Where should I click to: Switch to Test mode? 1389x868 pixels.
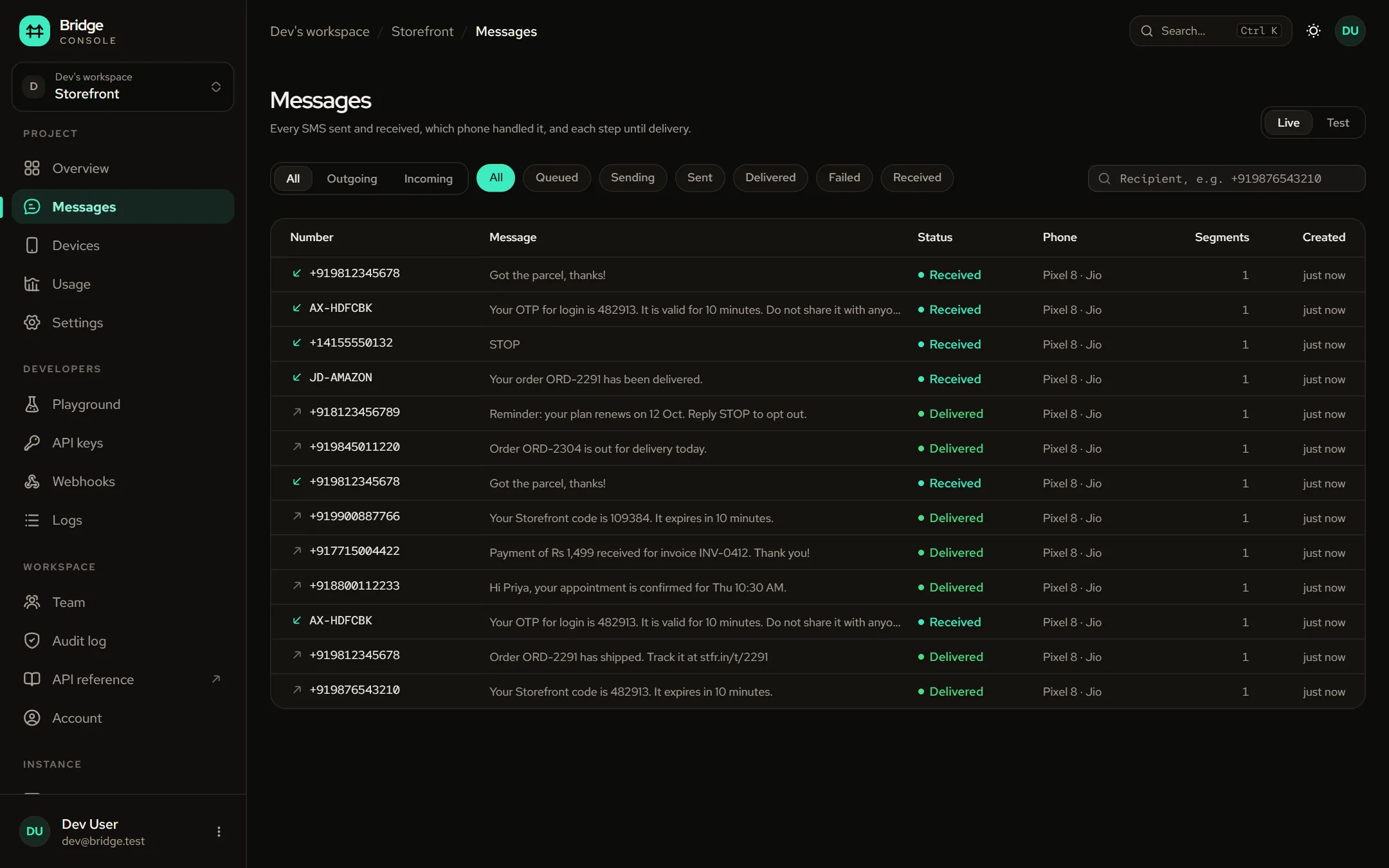point(1338,123)
